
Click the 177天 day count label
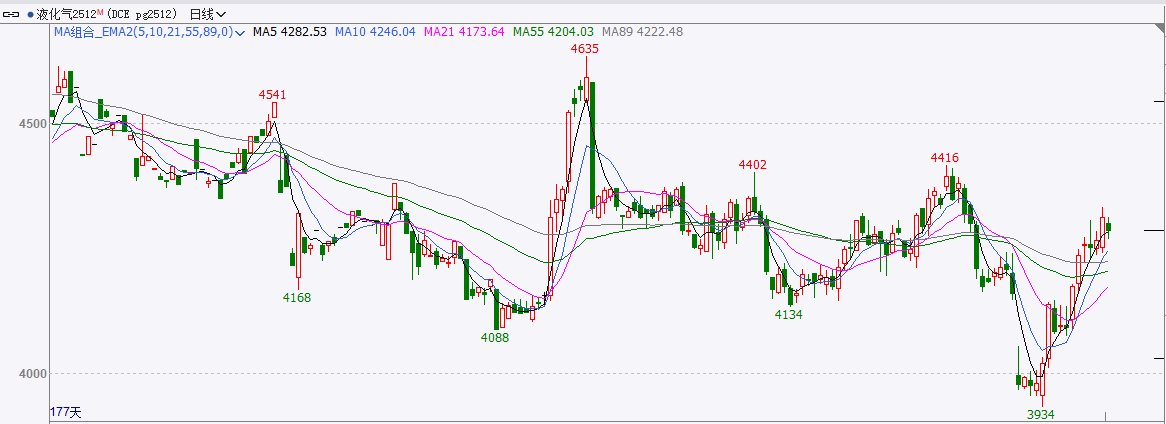pyautogui.click(x=66, y=411)
